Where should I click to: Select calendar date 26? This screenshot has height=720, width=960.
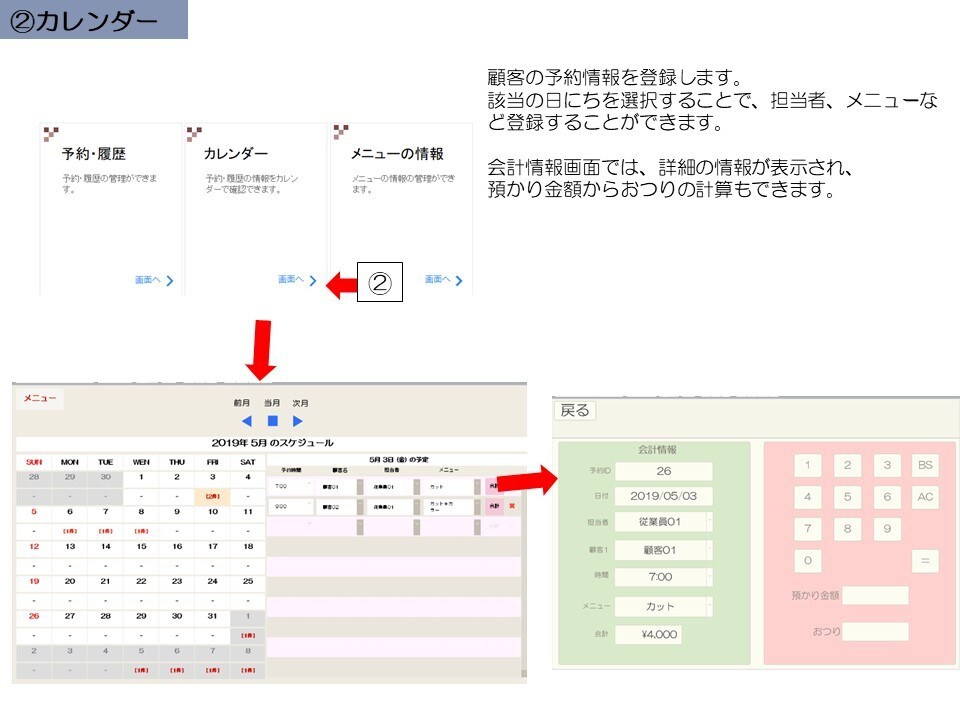[x=34, y=617]
